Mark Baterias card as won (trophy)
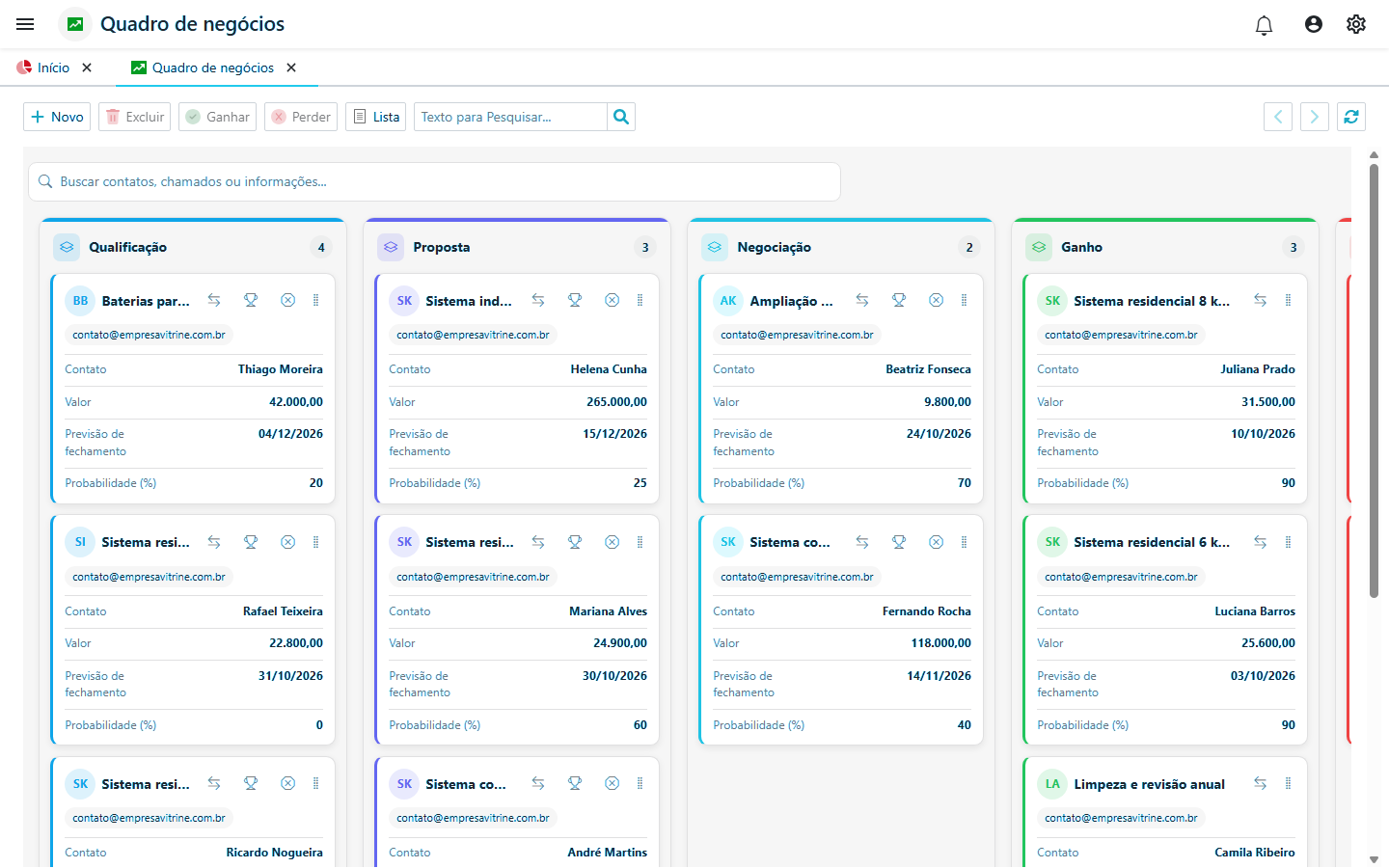The image size is (1389, 868). tap(251, 300)
